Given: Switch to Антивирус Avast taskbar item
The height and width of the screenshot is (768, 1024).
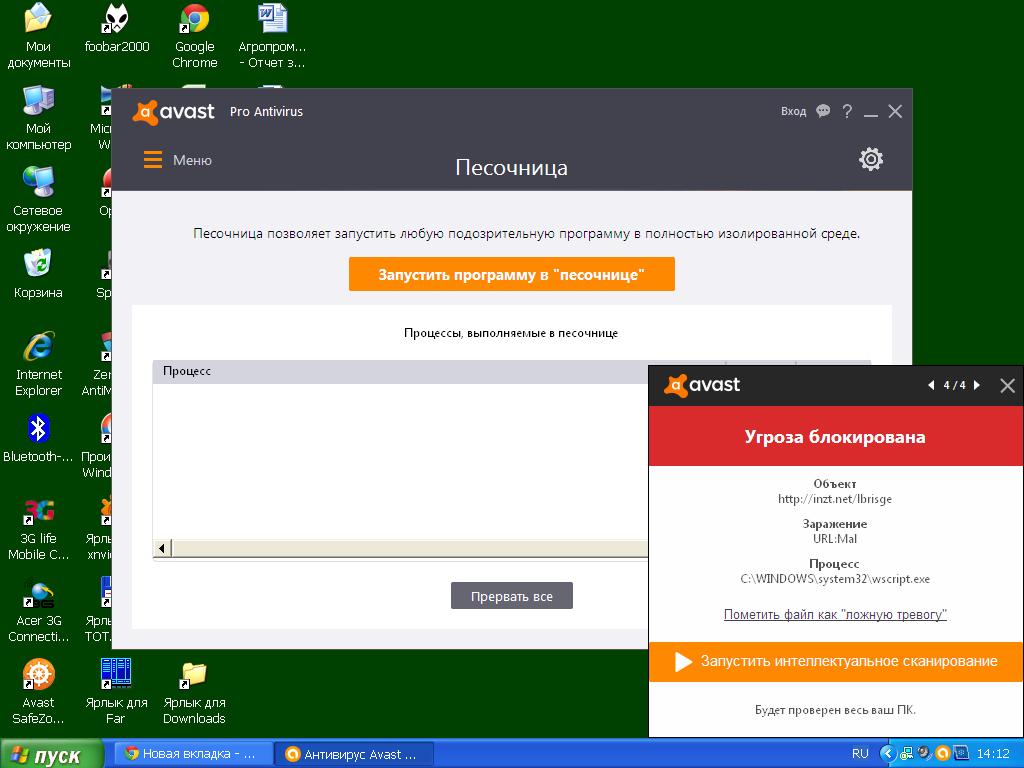Looking at the screenshot, I should [x=353, y=754].
